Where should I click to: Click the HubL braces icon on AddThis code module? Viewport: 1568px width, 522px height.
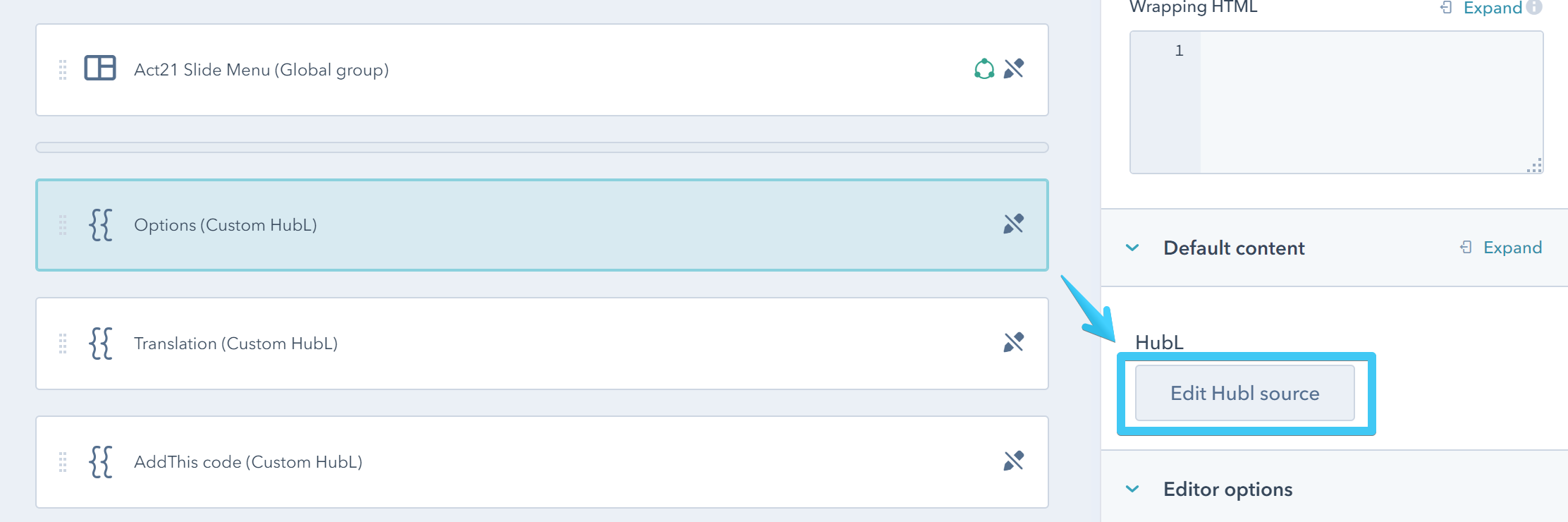coord(101,462)
